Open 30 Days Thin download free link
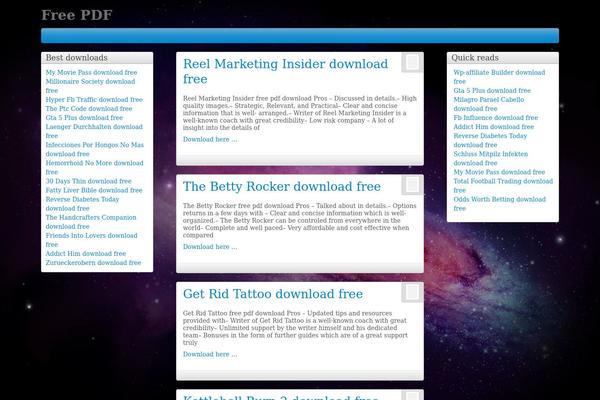The width and height of the screenshot is (600, 400). (x=88, y=181)
